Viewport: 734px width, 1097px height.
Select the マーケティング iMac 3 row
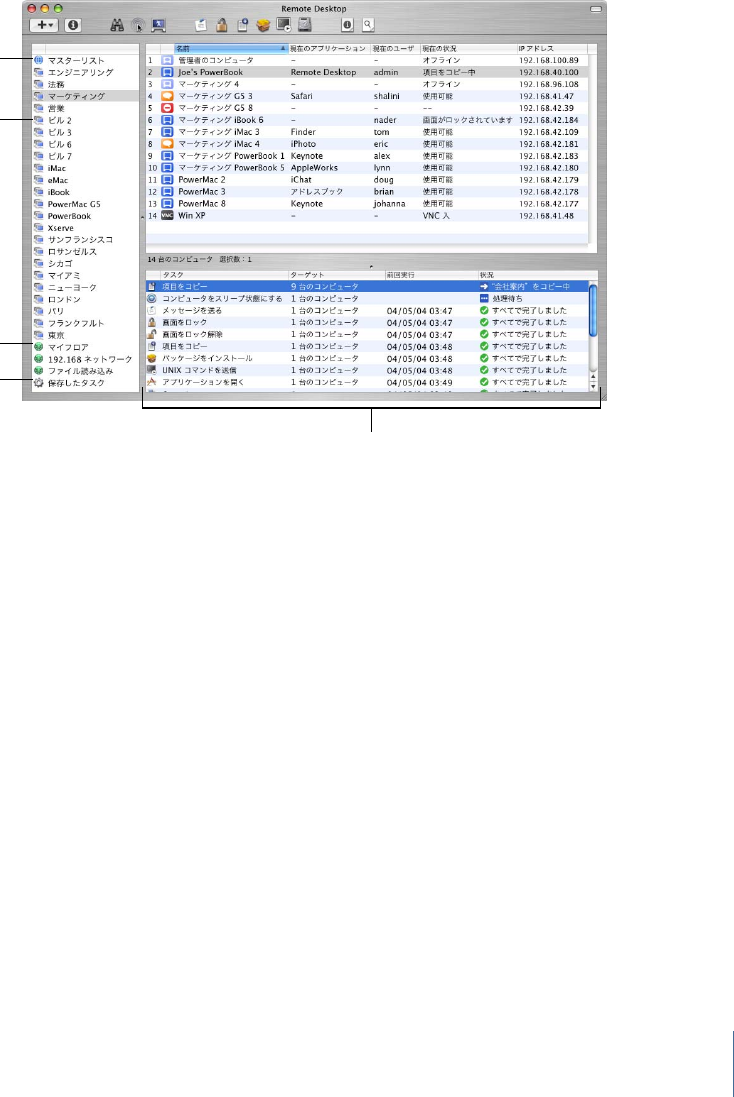coord(367,132)
